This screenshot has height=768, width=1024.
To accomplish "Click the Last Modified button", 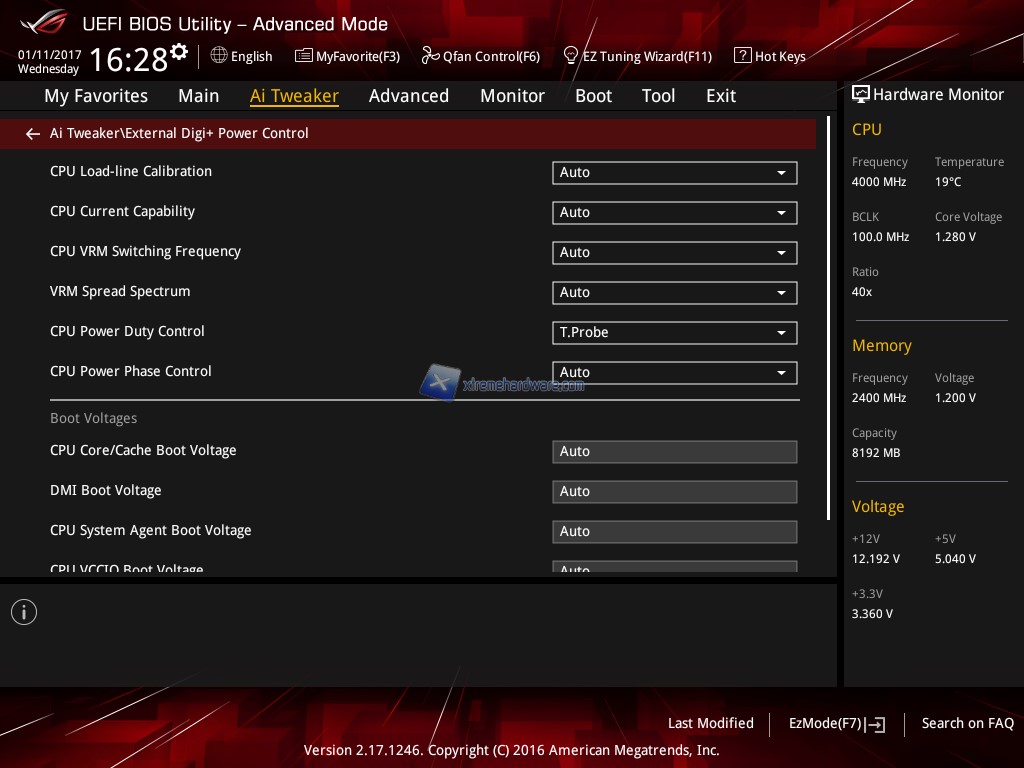I will [710, 723].
